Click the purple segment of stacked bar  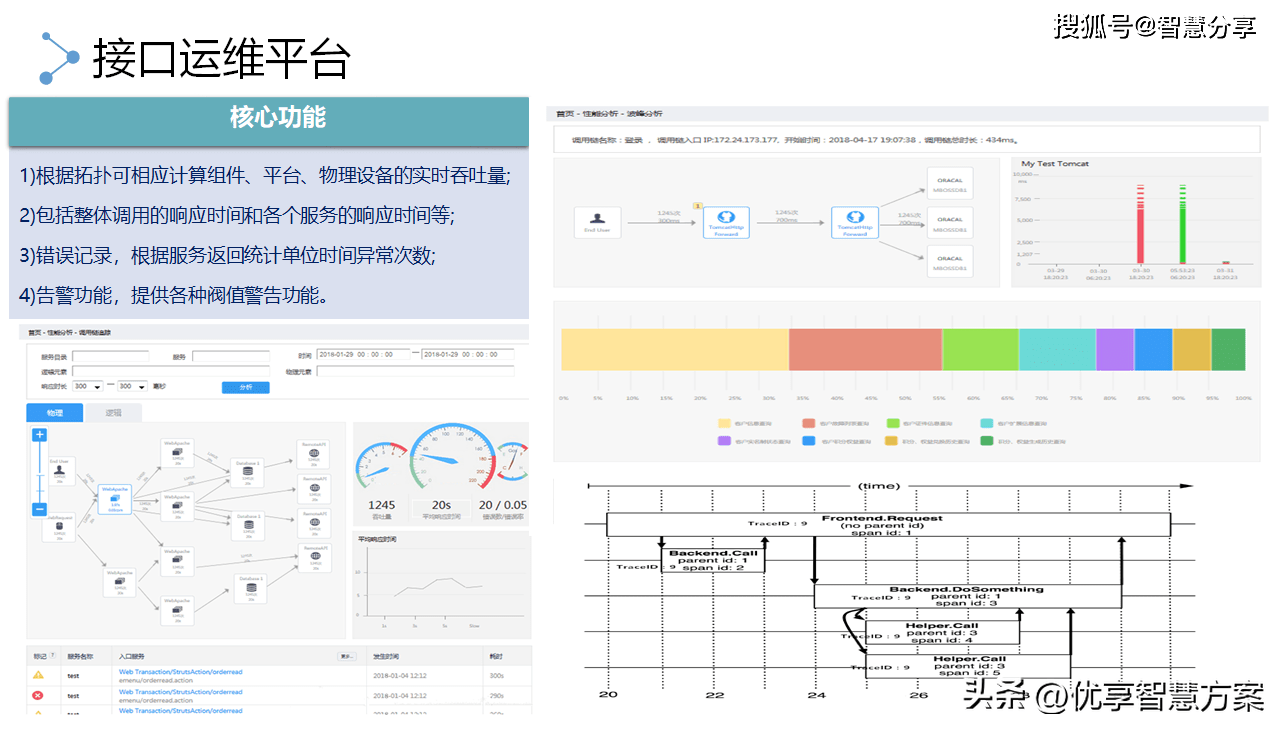(1114, 350)
